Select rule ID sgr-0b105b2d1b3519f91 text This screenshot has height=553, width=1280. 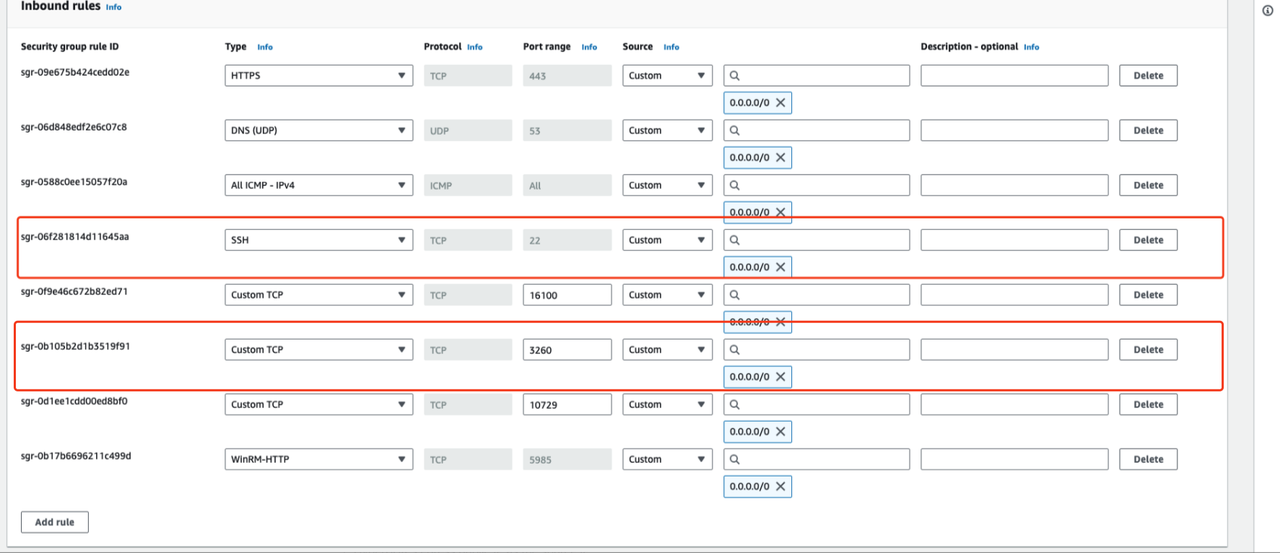coord(76,347)
